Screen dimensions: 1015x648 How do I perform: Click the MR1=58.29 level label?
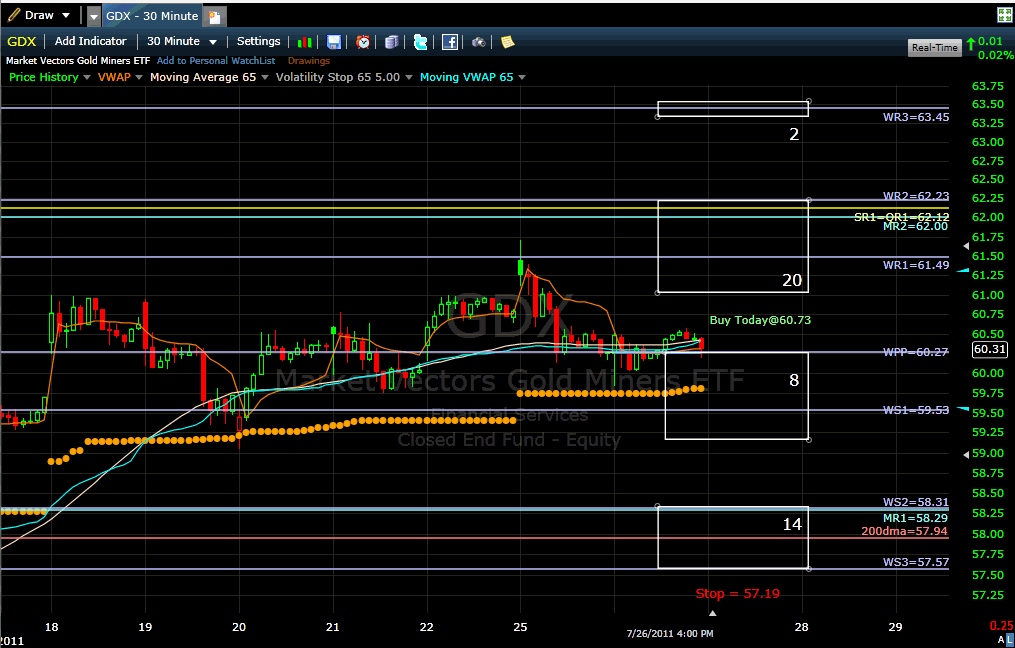[916, 518]
